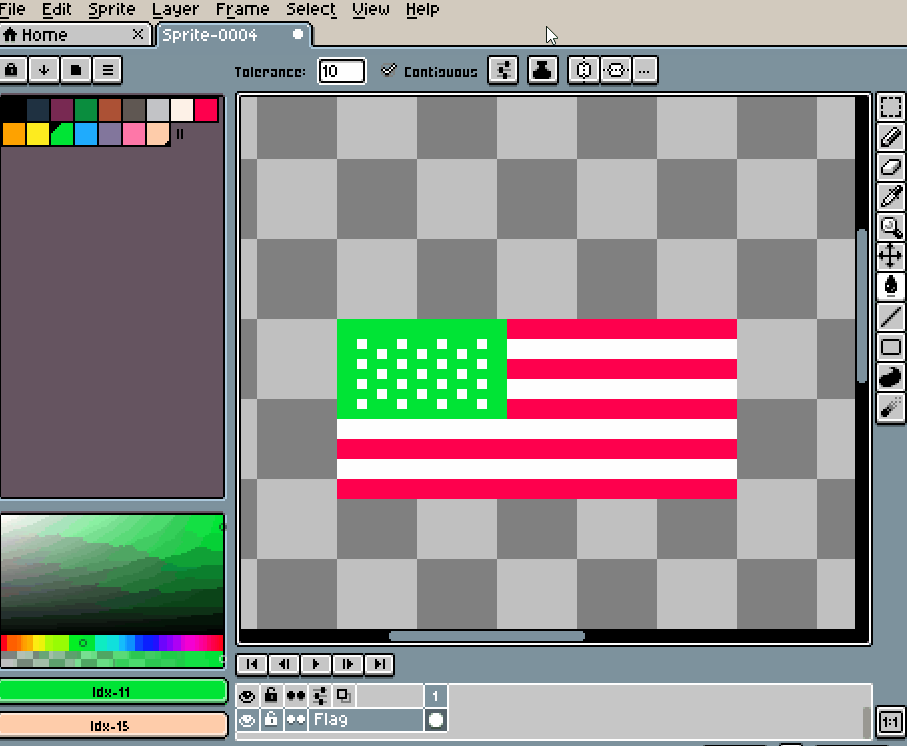Select the Flag layer name
The width and height of the screenshot is (907, 746).
pos(366,720)
